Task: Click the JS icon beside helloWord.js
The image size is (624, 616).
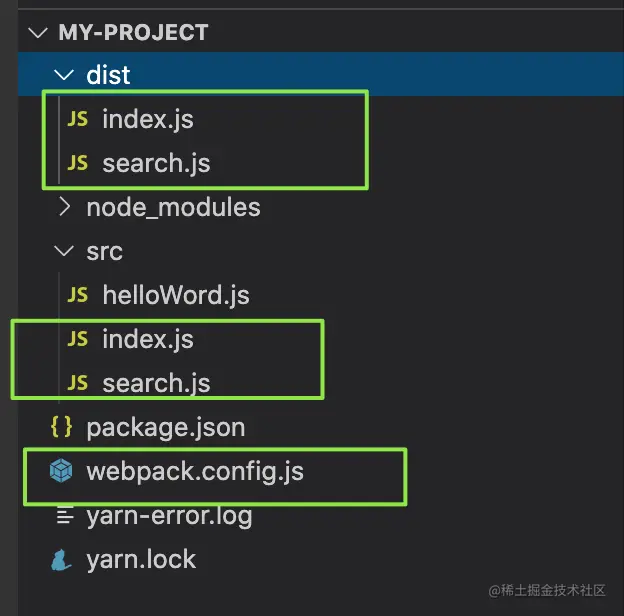Action: (77, 295)
